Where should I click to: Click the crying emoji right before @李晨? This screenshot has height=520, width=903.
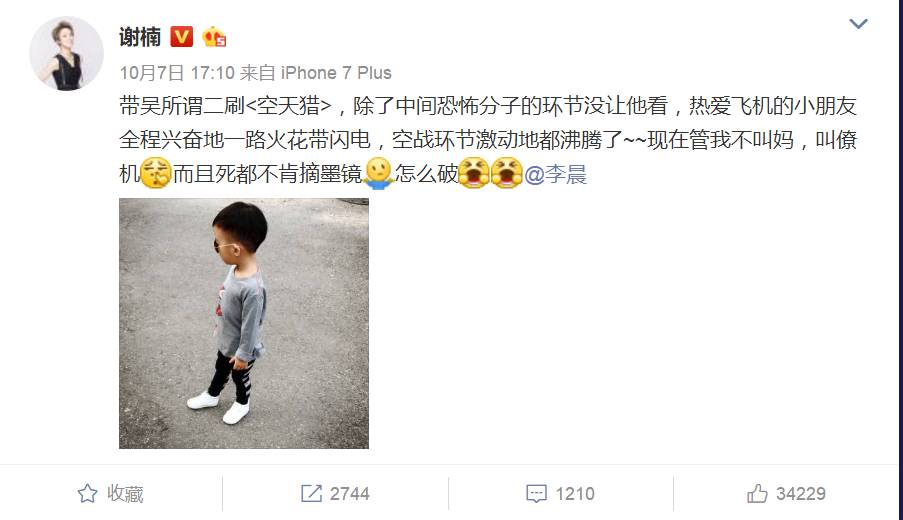coord(507,173)
